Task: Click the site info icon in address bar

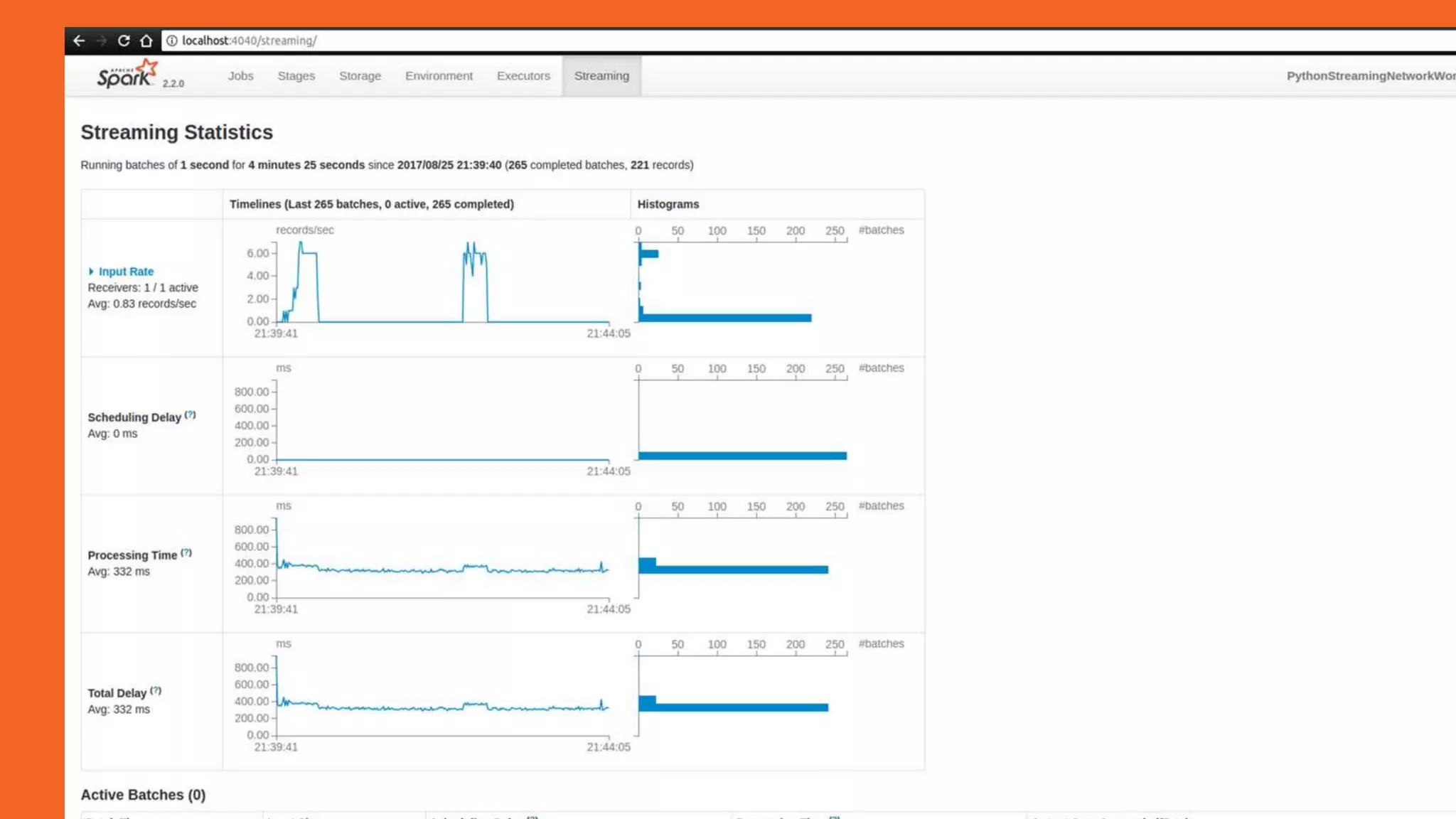Action: [x=171, y=41]
